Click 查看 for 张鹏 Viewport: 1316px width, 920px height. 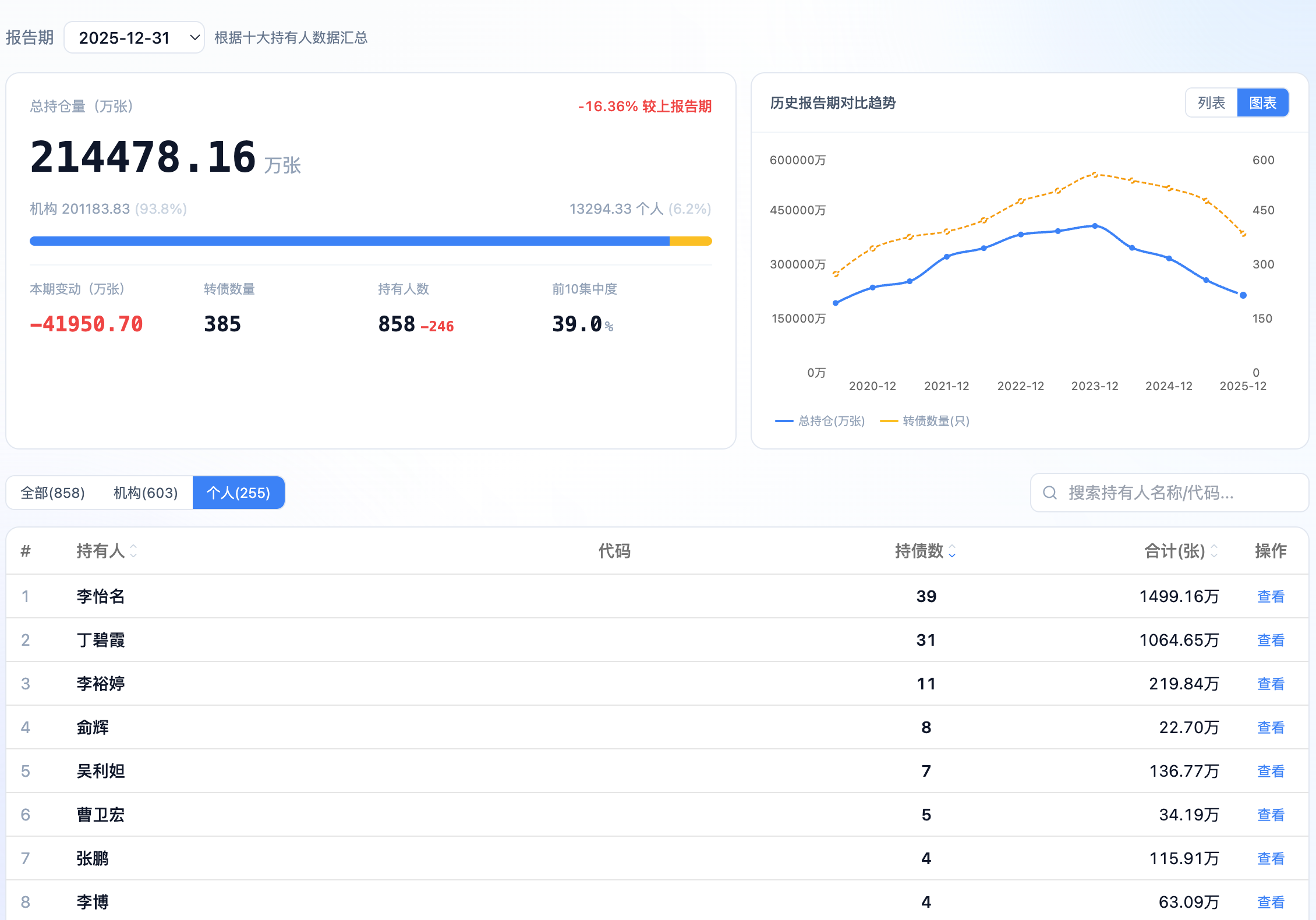[1271, 858]
